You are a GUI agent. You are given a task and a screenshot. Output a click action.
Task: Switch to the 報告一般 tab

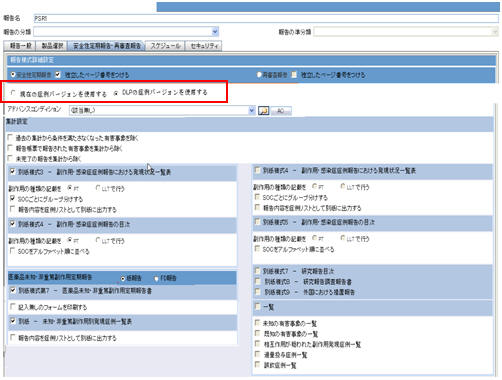21,46
